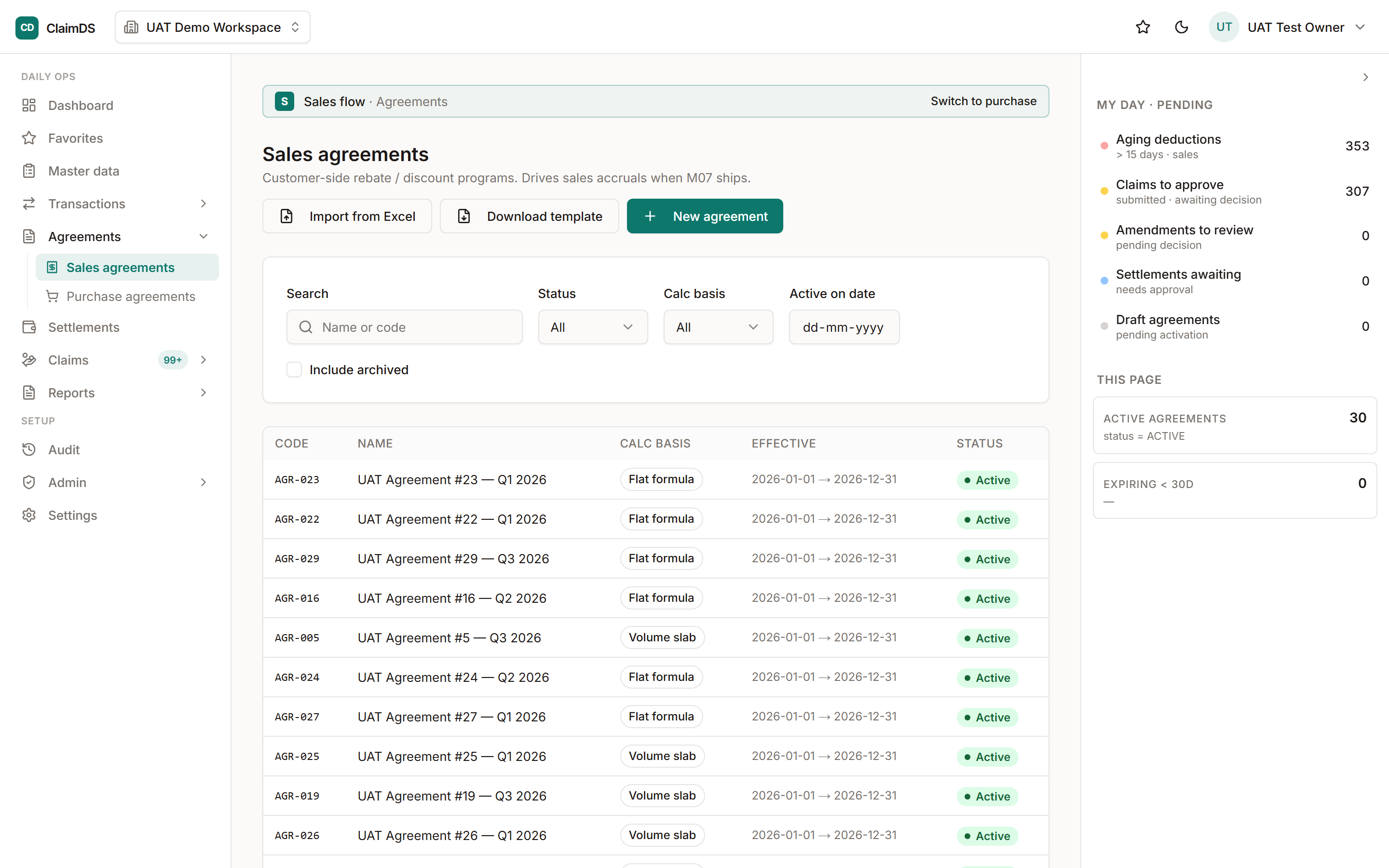Click the Active on date field
Image resolution: width=1389 pixels, height=868 pixels.
tap(844, 326)
